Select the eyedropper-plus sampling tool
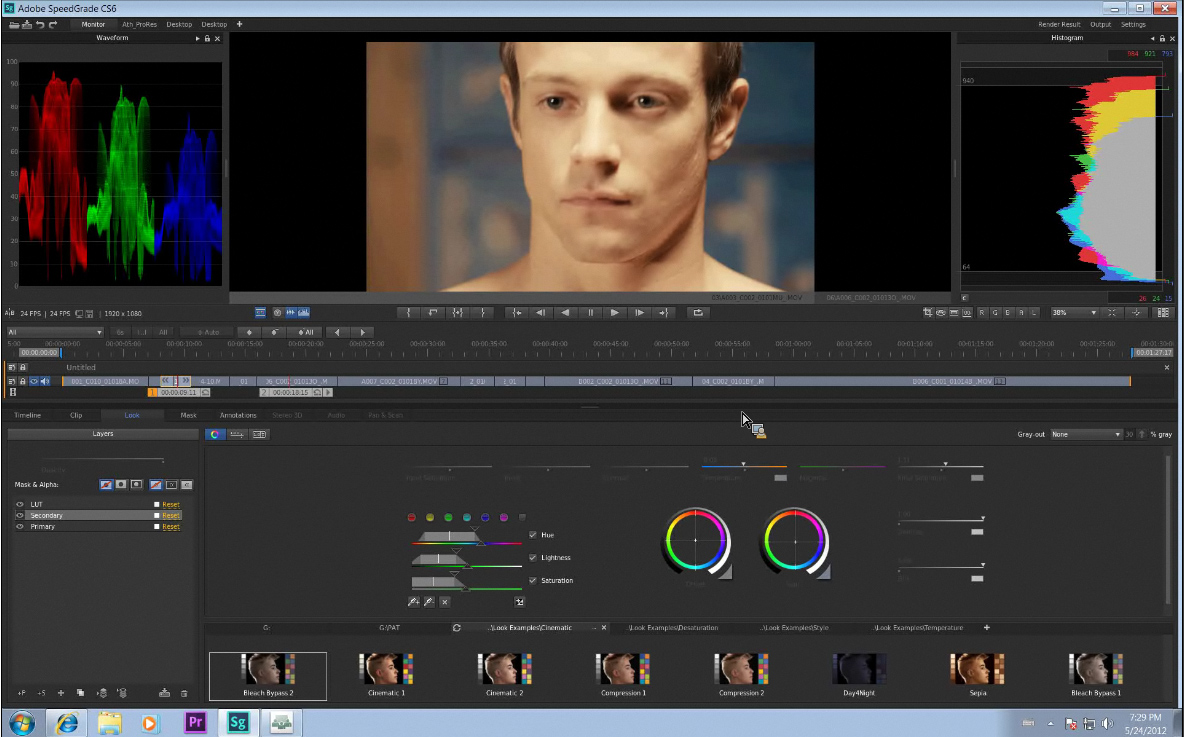Image resolution: width=1186 pixels, height=737 pixels. (414, 601)
